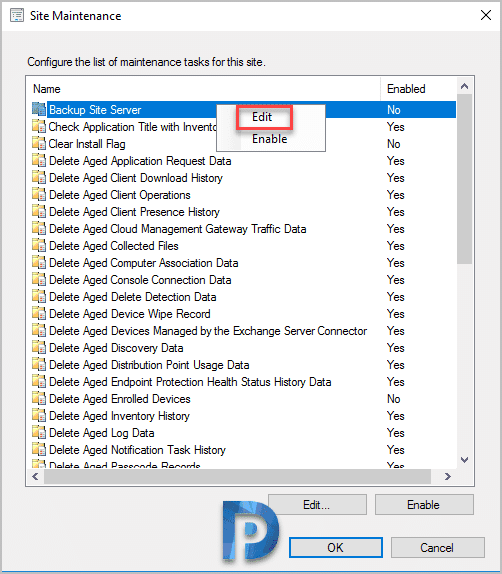502x574 pixels.
Task: Choose Edit from the context menu
Action: [262, 117]
